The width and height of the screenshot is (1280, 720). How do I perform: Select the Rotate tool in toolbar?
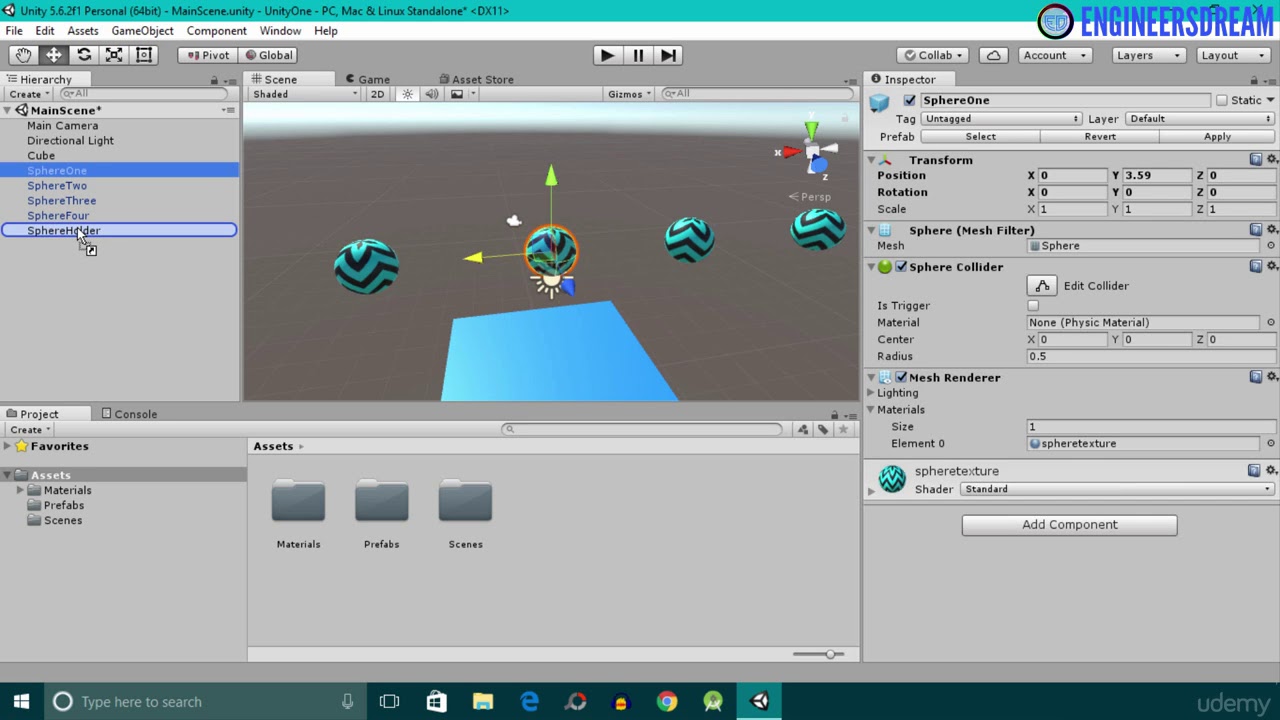click(84, 55)
